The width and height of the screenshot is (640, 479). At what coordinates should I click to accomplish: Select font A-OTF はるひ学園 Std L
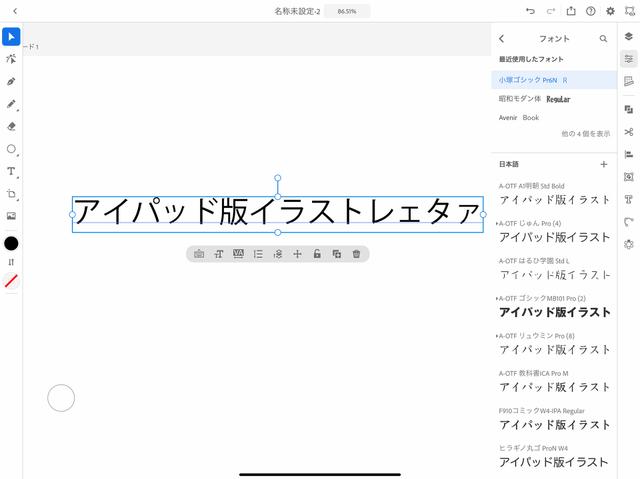(554, 269)
